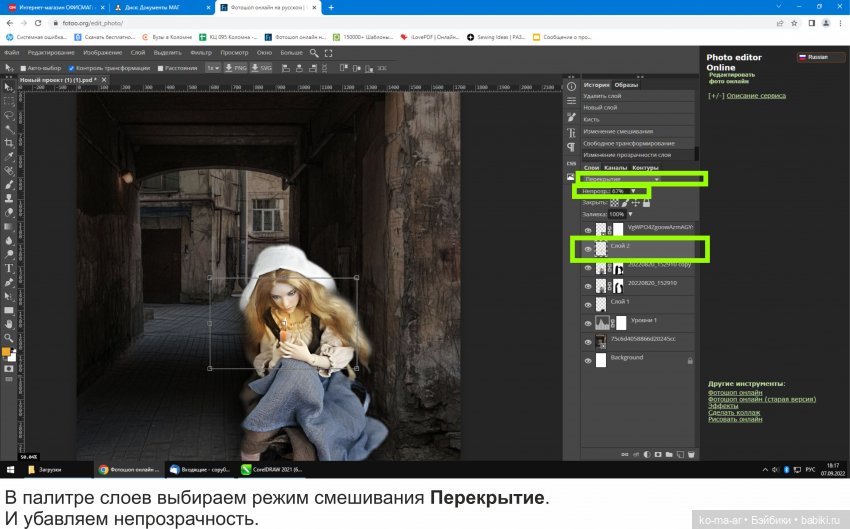Select the Move tool in left toolbar

(x=9, y=87)
